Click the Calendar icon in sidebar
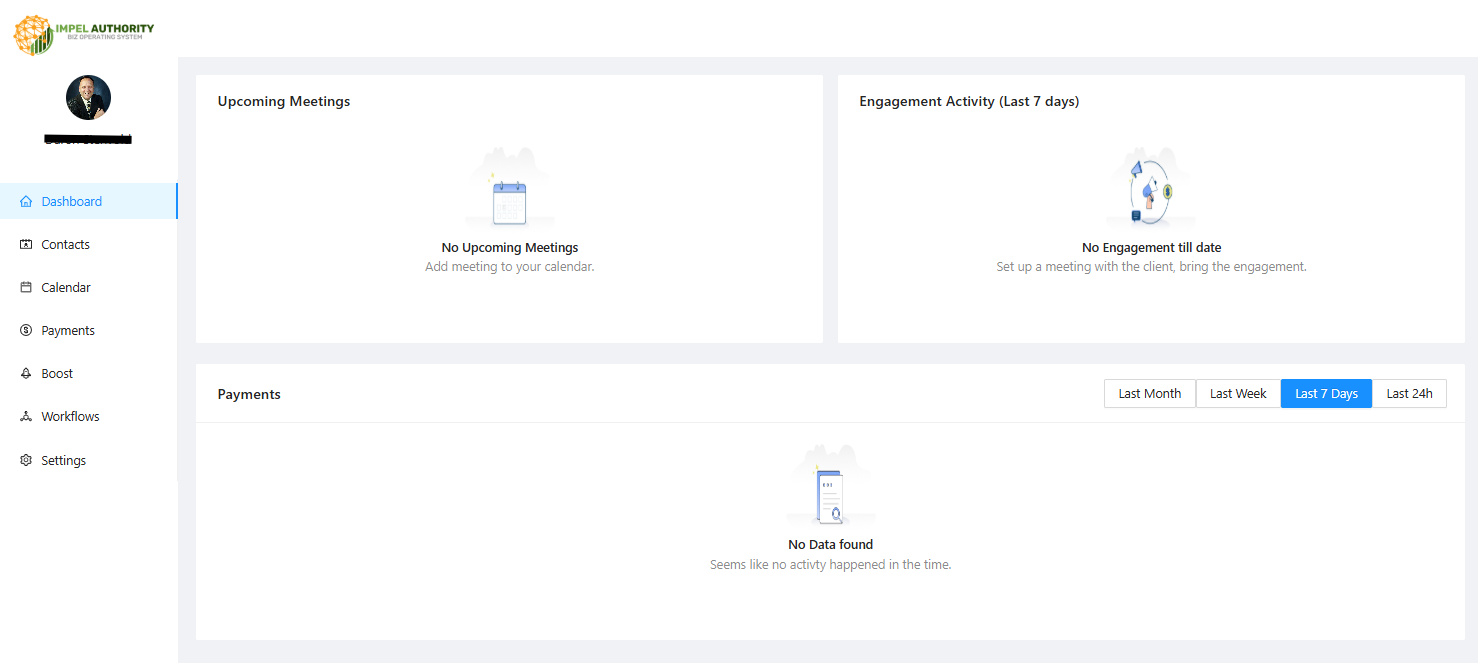 [26, 287]
